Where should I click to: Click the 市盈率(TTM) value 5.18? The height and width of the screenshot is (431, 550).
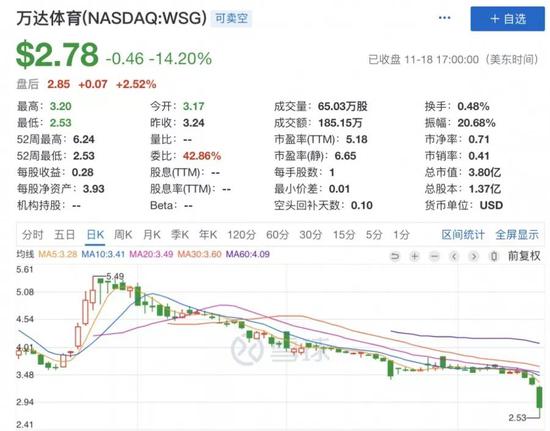click(357, 139)
